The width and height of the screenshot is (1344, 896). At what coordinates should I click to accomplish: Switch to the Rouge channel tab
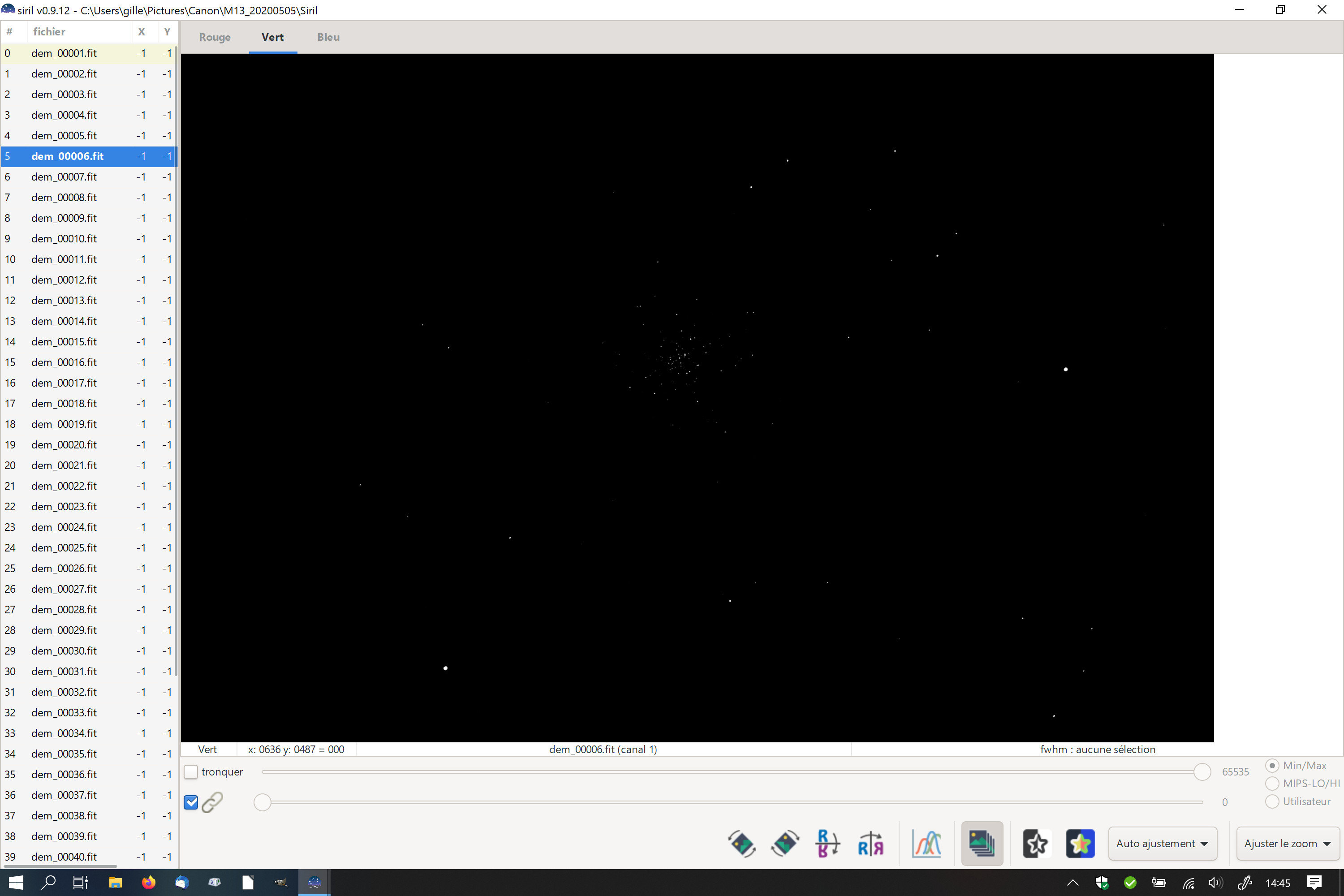[215, 37]
